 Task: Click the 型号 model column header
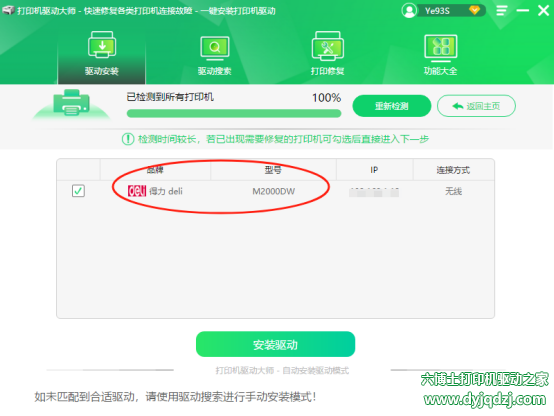point(273,170)
